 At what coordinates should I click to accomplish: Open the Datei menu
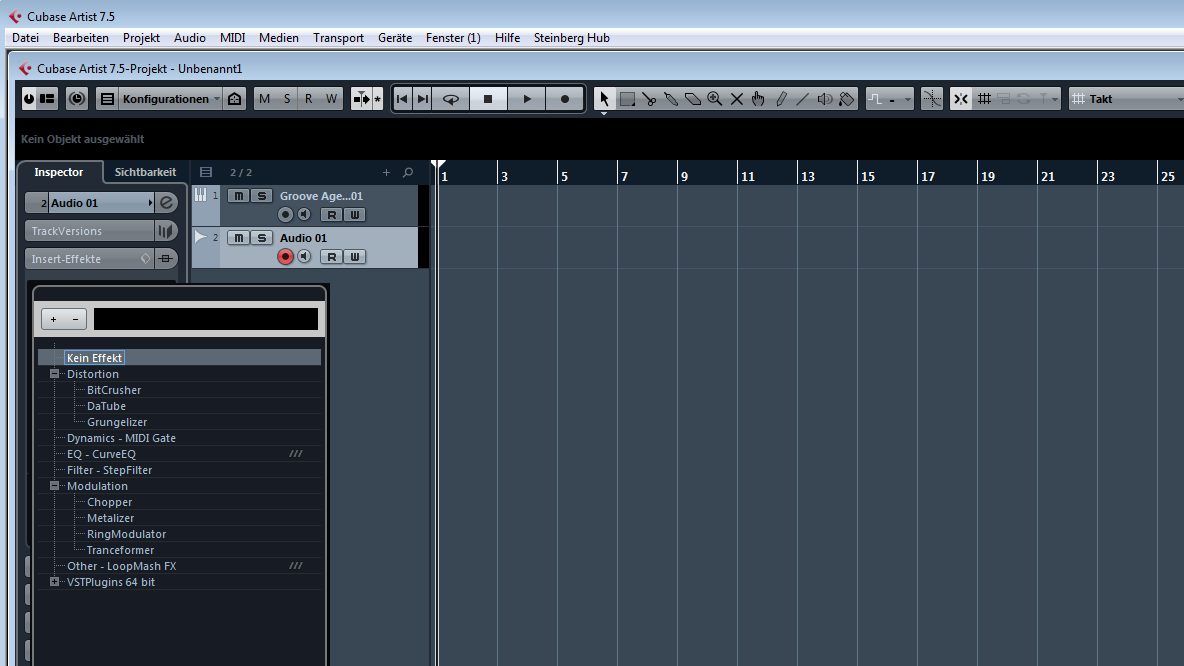click(x=25, y=38)
